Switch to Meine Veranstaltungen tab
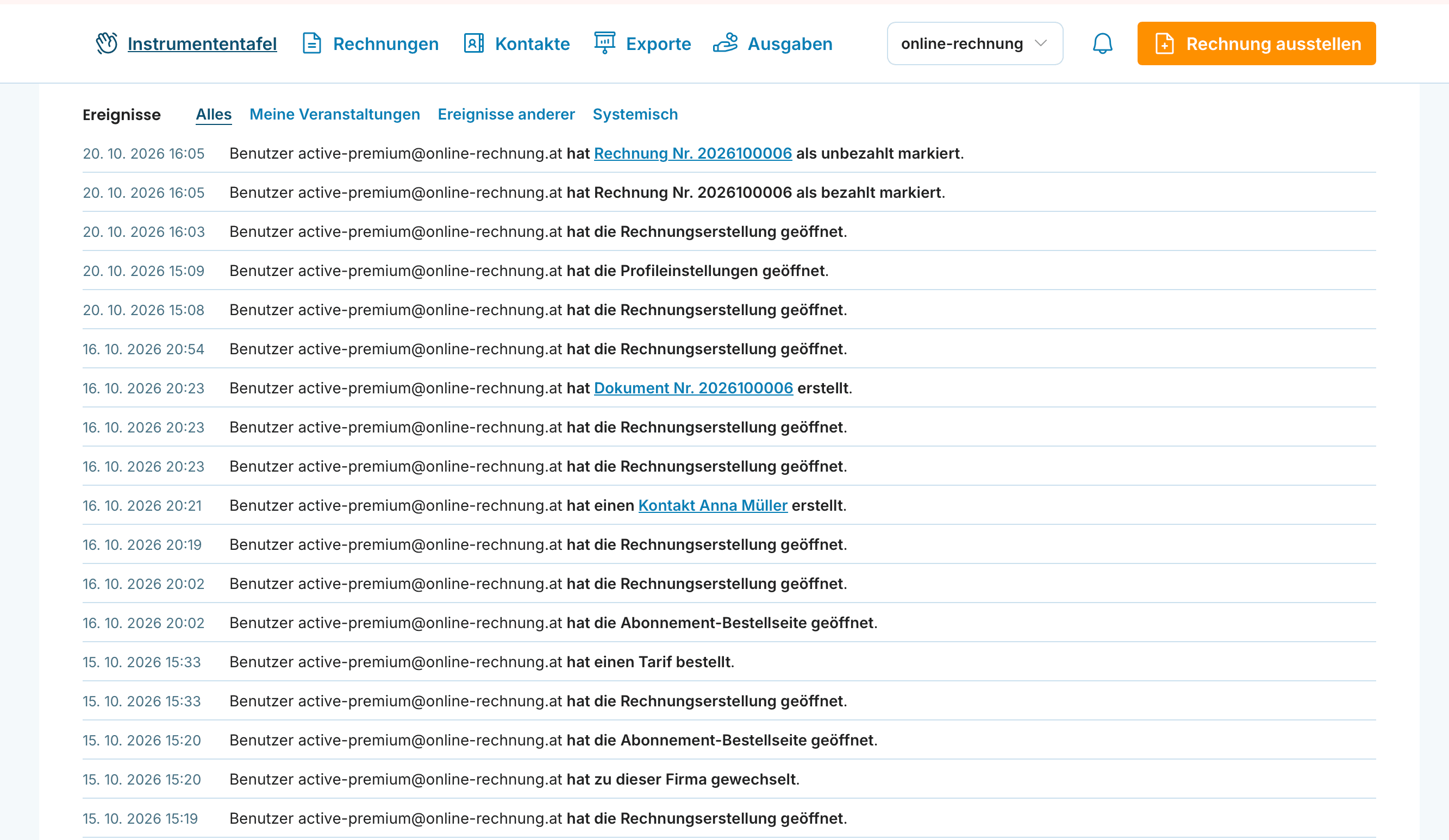The image size is (1449, 840). [335, 115]
